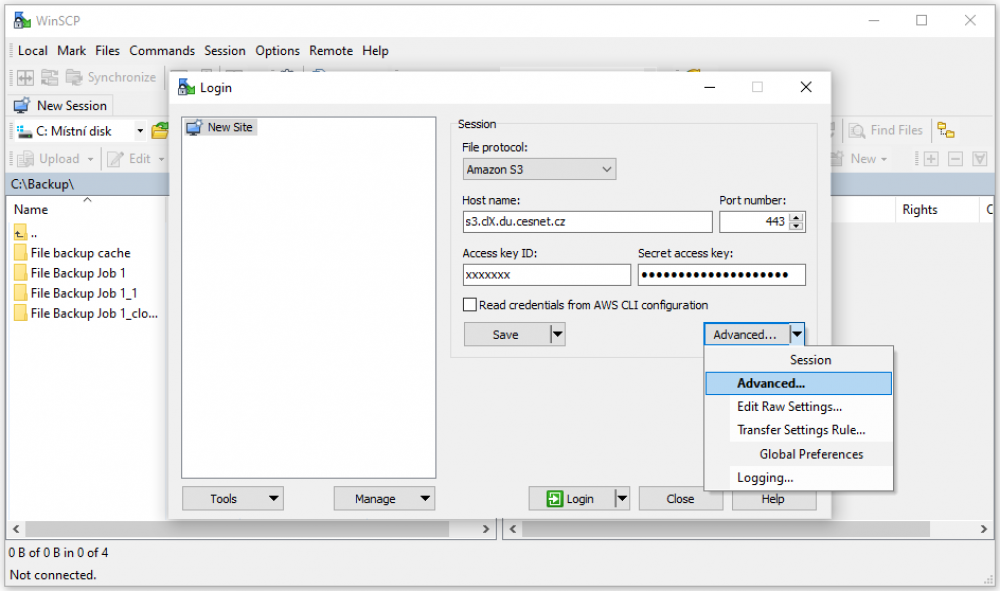Click the folder tree icon beside Find Files
1000x591 pixels.
coord(945,130)
